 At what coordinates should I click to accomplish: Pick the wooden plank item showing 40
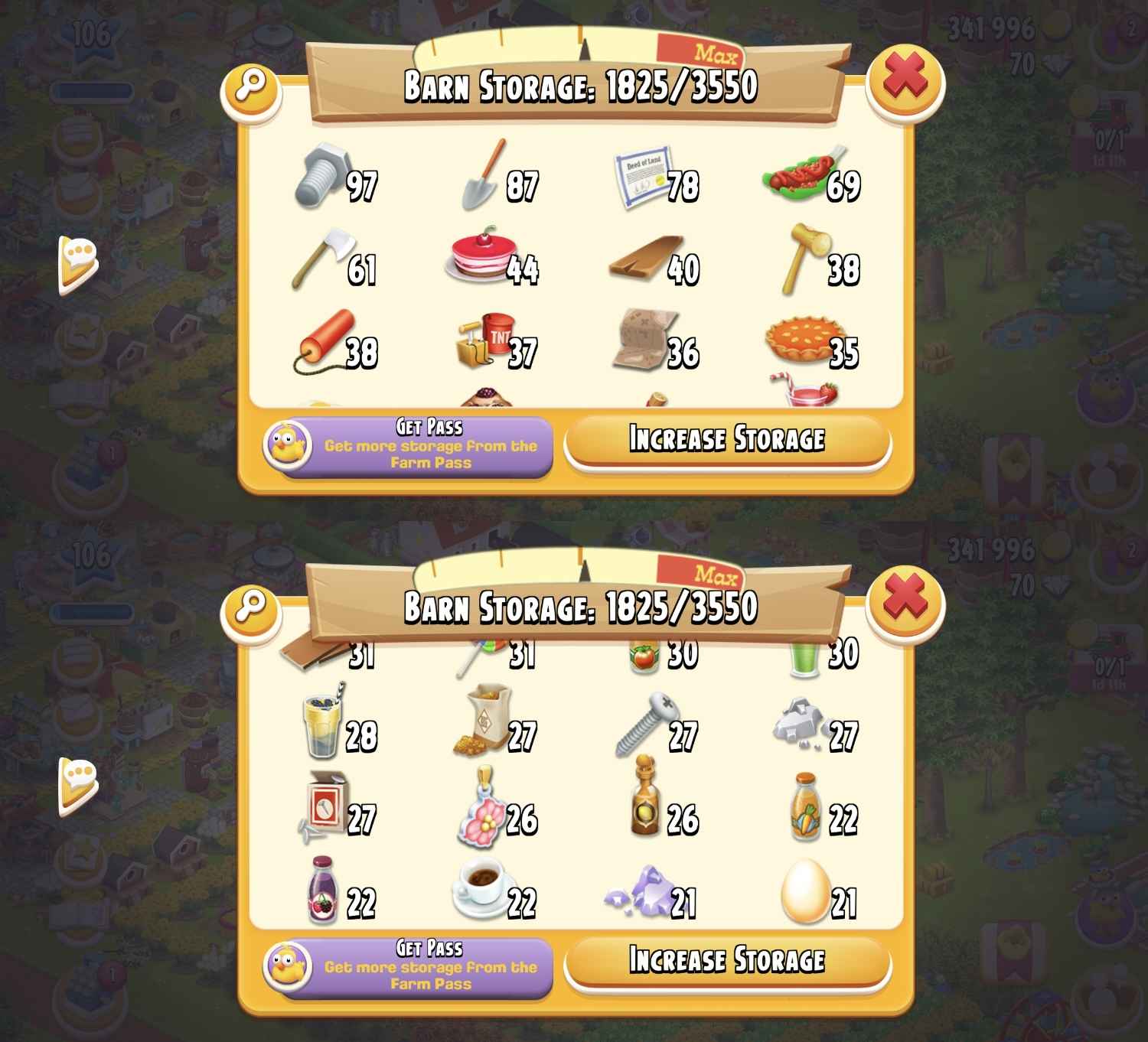(x=655, y=262)
